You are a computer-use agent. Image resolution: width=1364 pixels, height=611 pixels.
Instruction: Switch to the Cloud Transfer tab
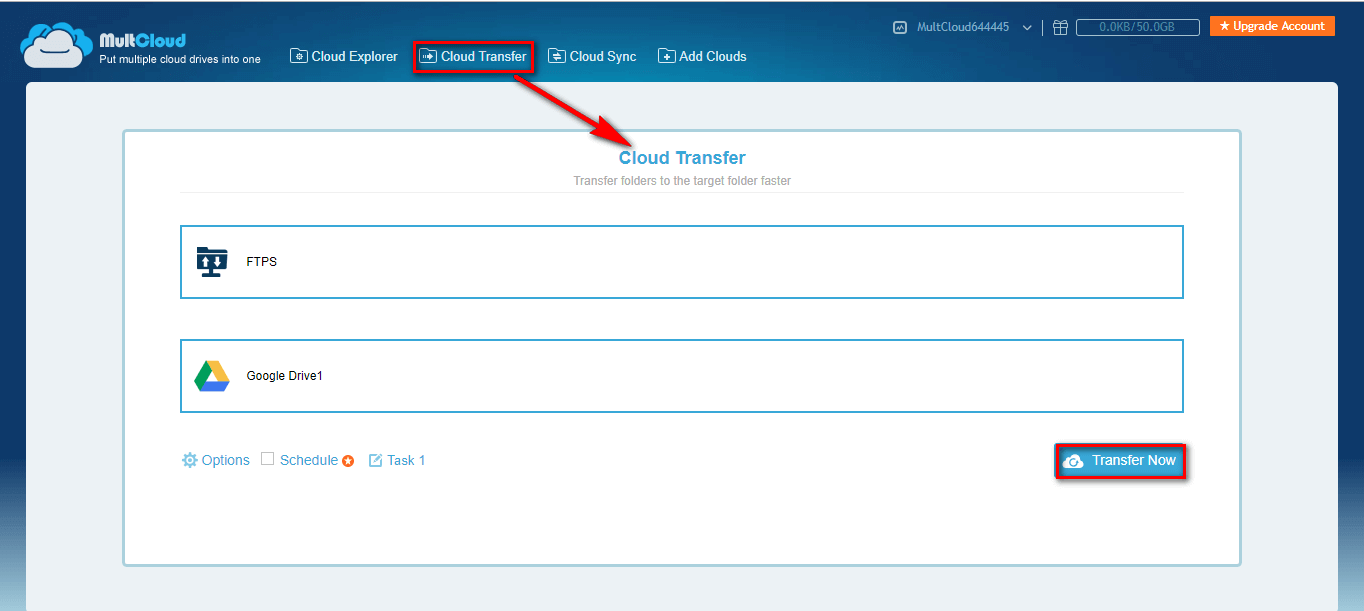click(473, 56)
